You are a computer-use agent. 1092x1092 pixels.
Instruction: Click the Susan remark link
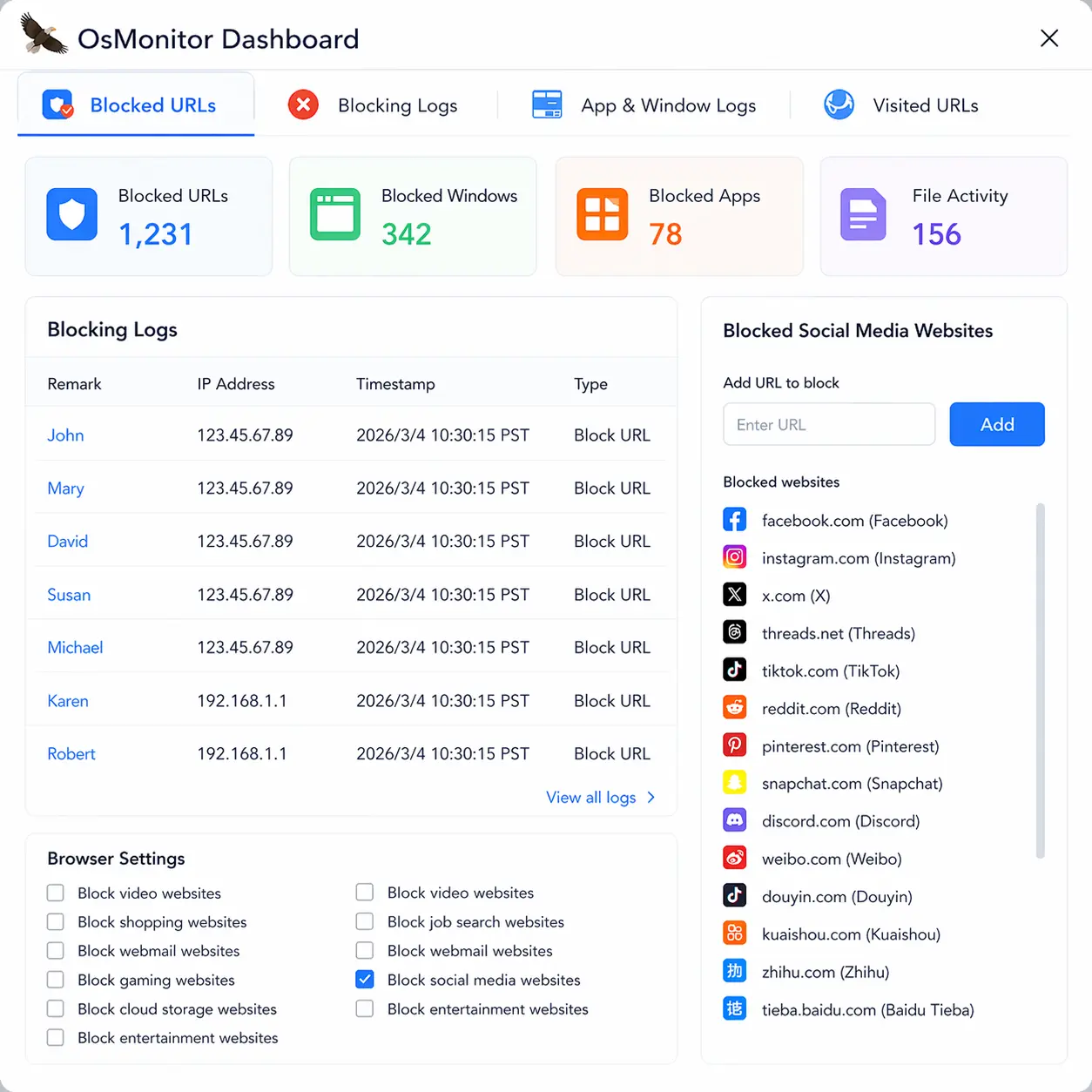(x=69, y=594)
